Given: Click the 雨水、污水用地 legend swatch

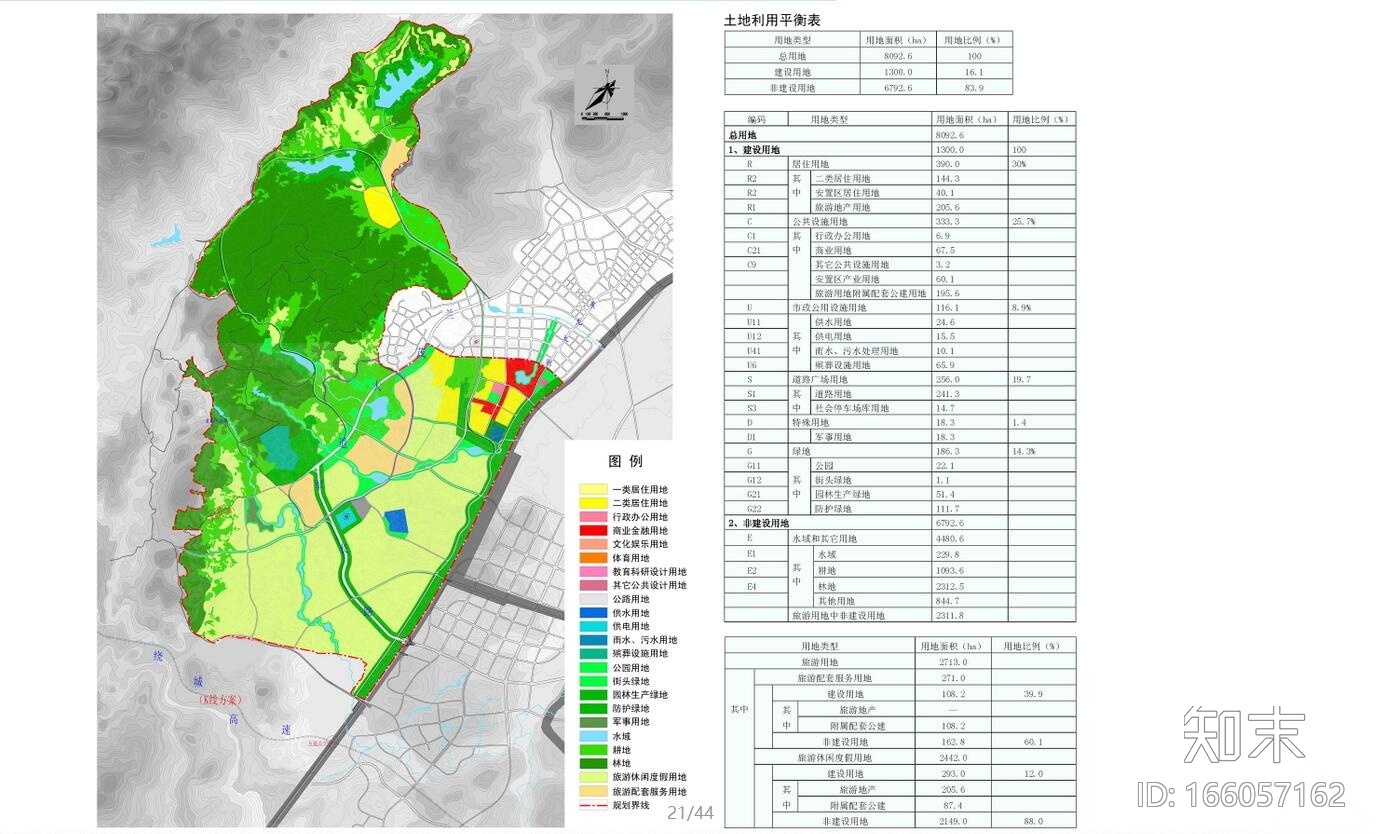Looking at the screenshot, I should pyautogui.click(x=593, y=640).
